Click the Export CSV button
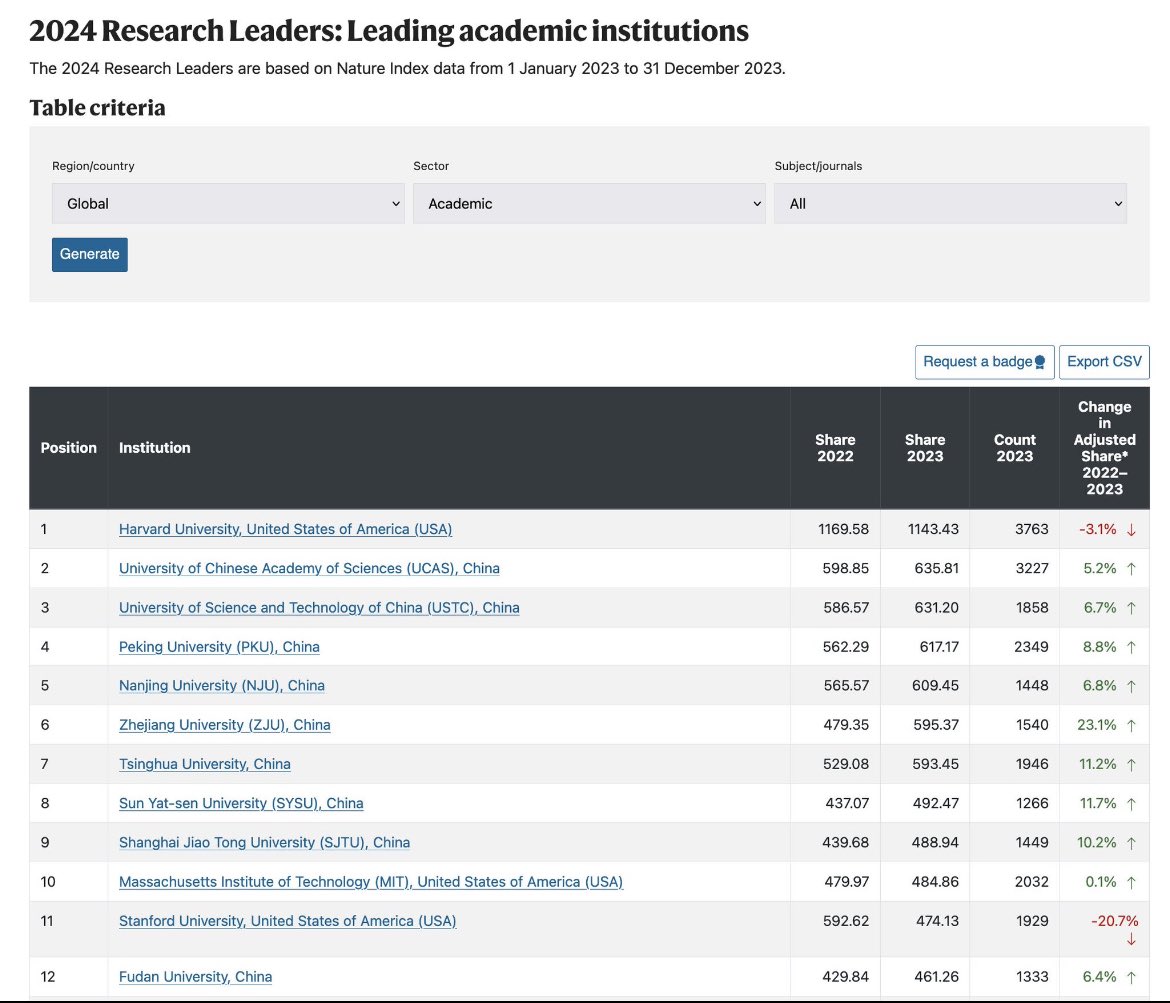Viewport: 1170px width, 1003px height. pos(1104,362)
